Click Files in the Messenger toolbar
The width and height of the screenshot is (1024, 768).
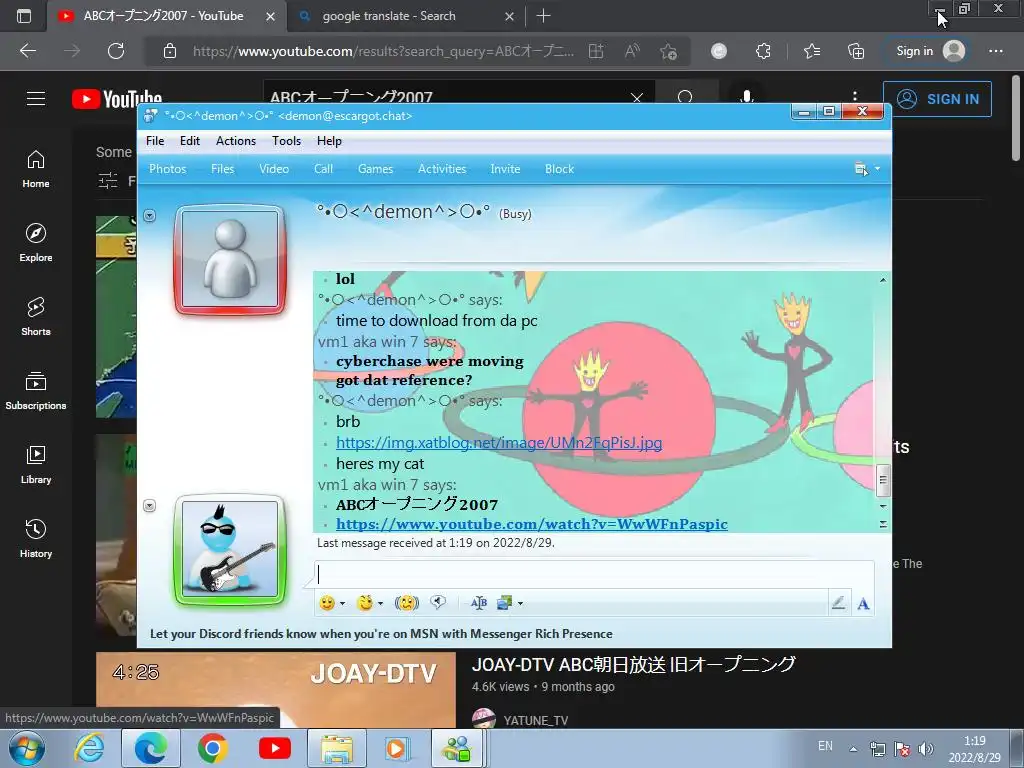pos(223,169)
